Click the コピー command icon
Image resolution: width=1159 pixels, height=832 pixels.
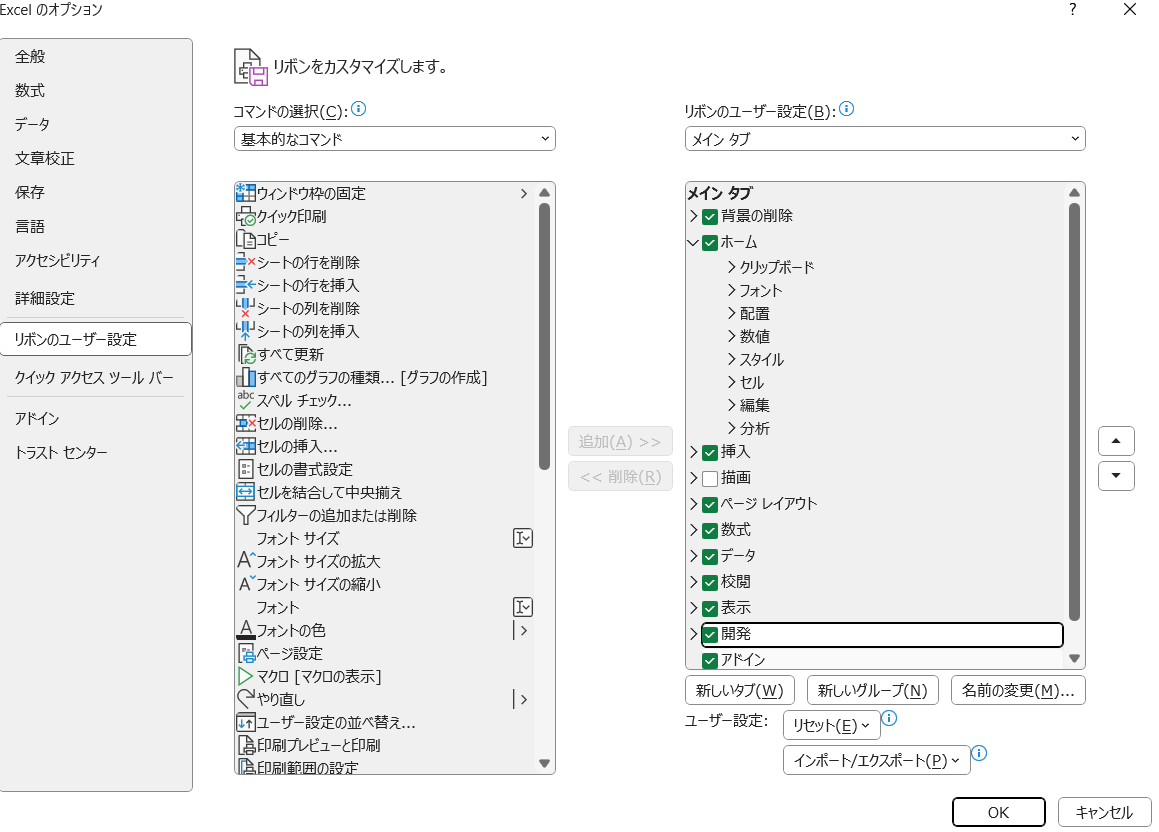coord(245,239)
